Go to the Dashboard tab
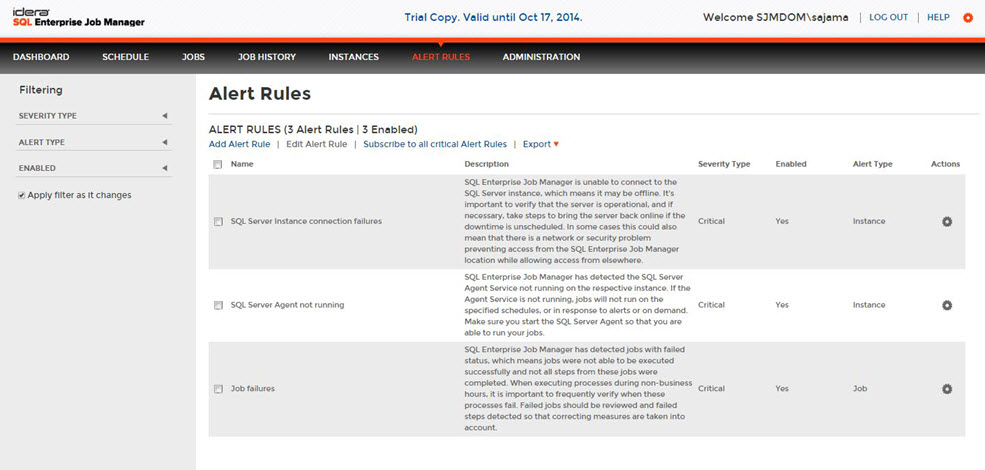Image resolution: width=985 pixels, height=470 pixels. pos(41,57)
